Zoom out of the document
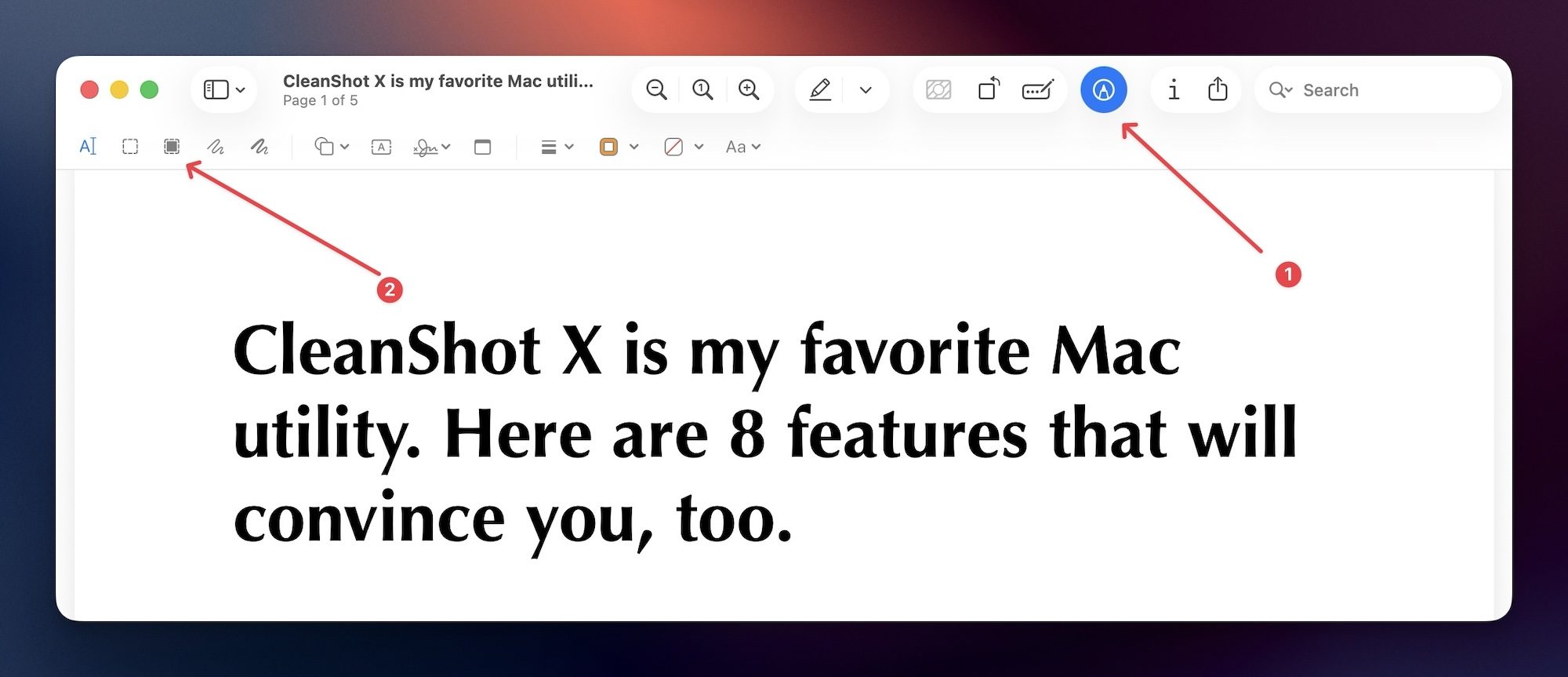1568x677 pixels. click(x=656, y=90)
